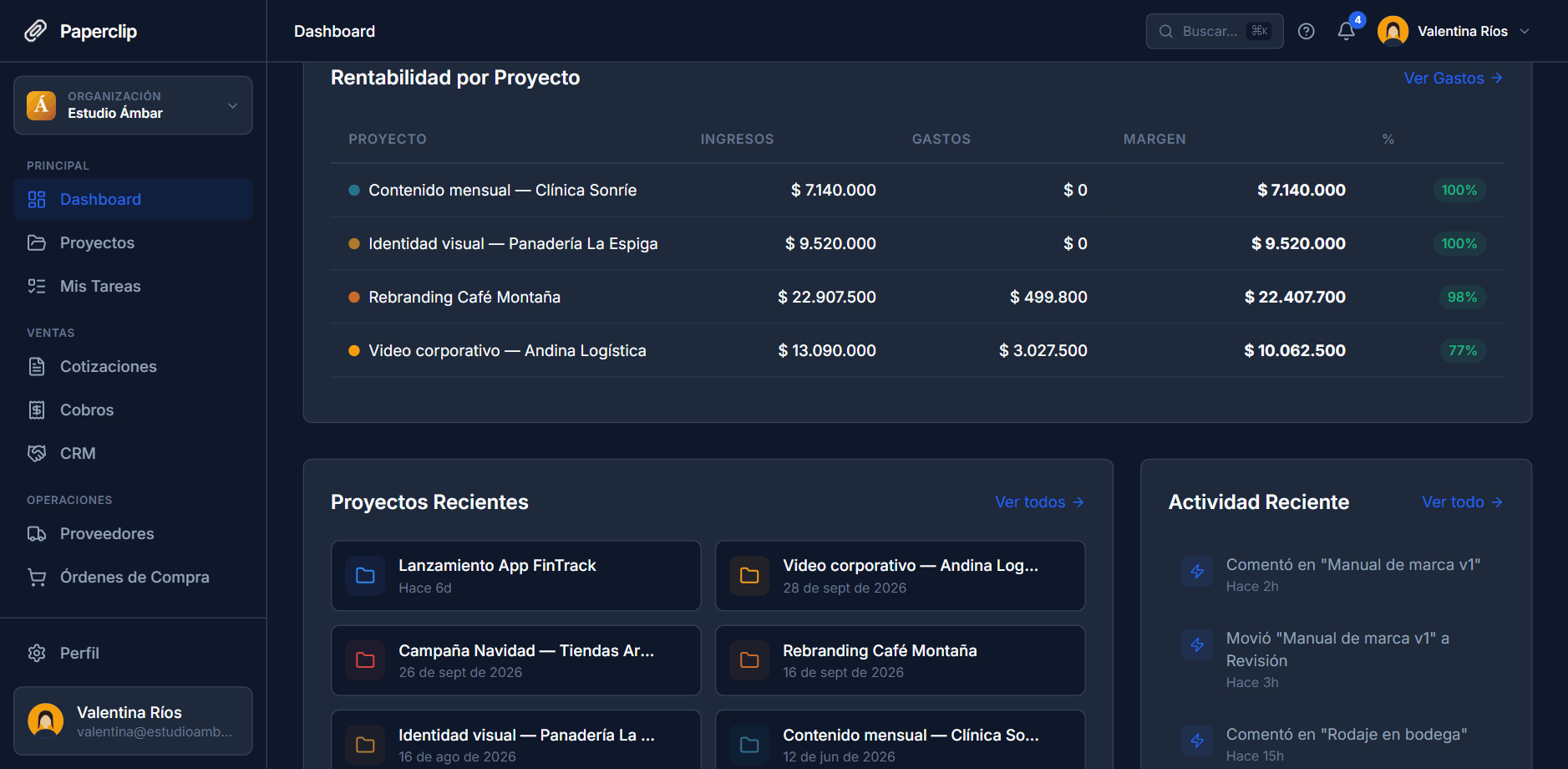This screenshot has height=769, width=1568.
Task: Click the Rebranding Café Montaña table row name
Action: tap(464, 297)
